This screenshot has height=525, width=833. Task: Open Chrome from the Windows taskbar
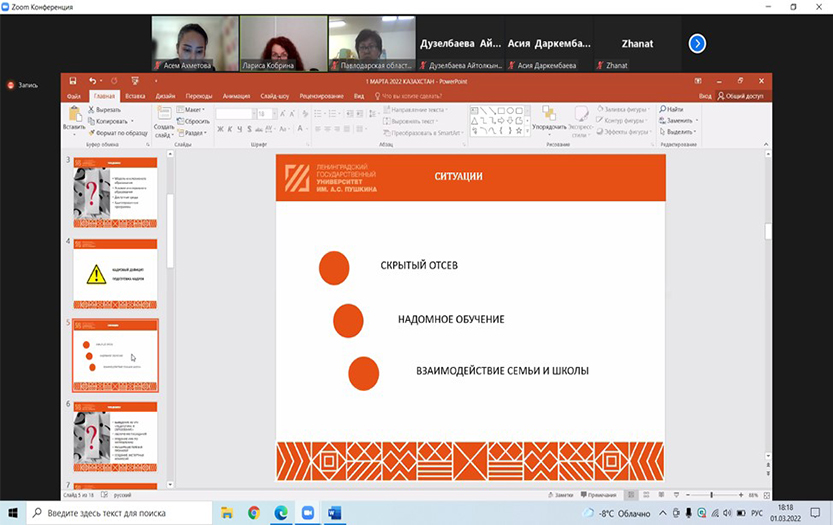coord(254,513)
